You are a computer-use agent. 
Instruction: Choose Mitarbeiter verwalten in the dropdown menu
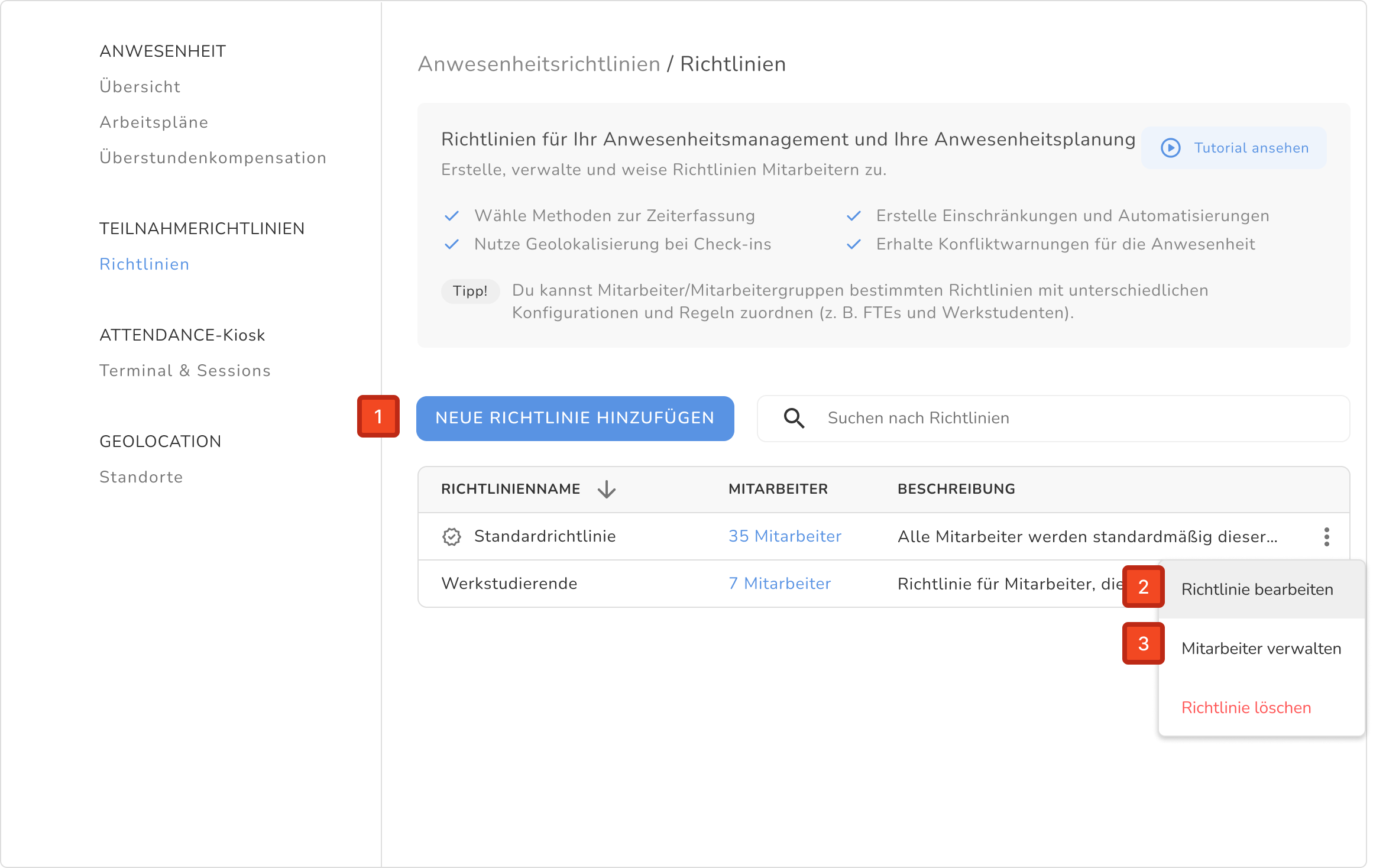coord(1261,649)
